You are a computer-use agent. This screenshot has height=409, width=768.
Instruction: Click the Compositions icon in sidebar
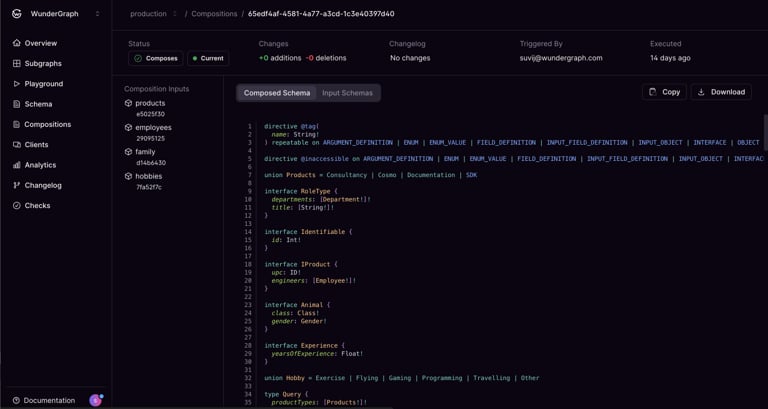point(17,124)
